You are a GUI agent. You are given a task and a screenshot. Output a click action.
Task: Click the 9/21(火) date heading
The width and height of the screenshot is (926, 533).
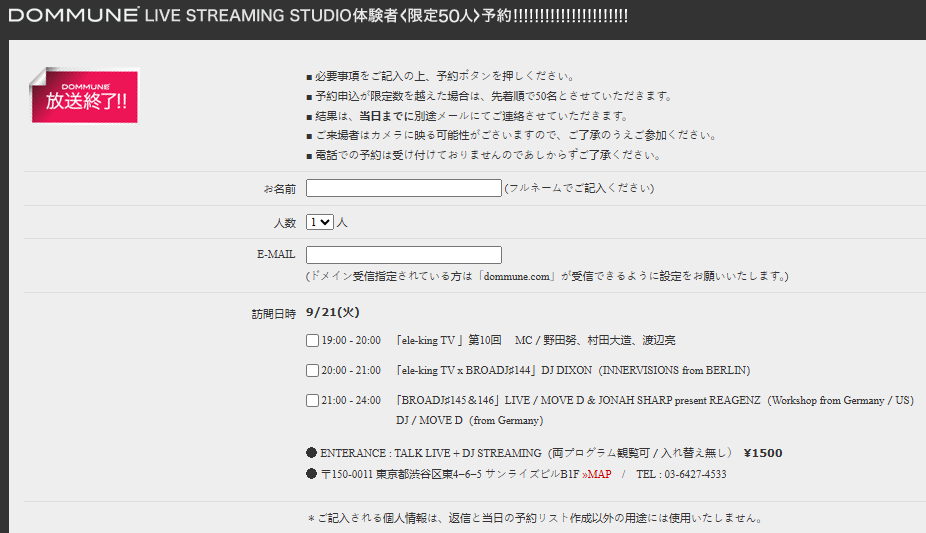[332, 312]
